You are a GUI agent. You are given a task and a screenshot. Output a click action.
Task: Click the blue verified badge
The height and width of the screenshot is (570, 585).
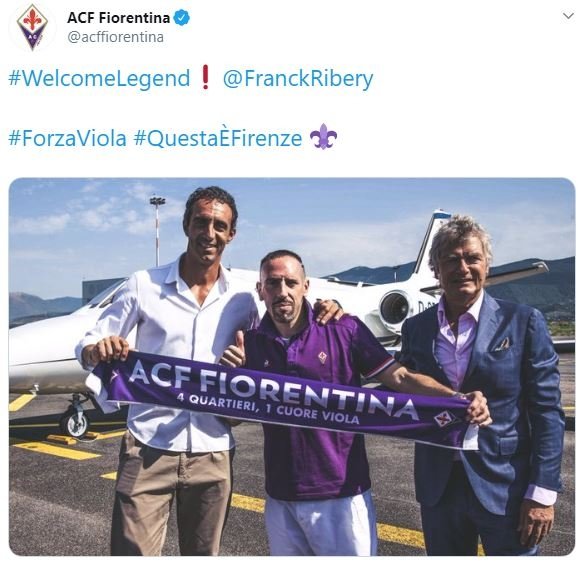(x=182, y=18)
